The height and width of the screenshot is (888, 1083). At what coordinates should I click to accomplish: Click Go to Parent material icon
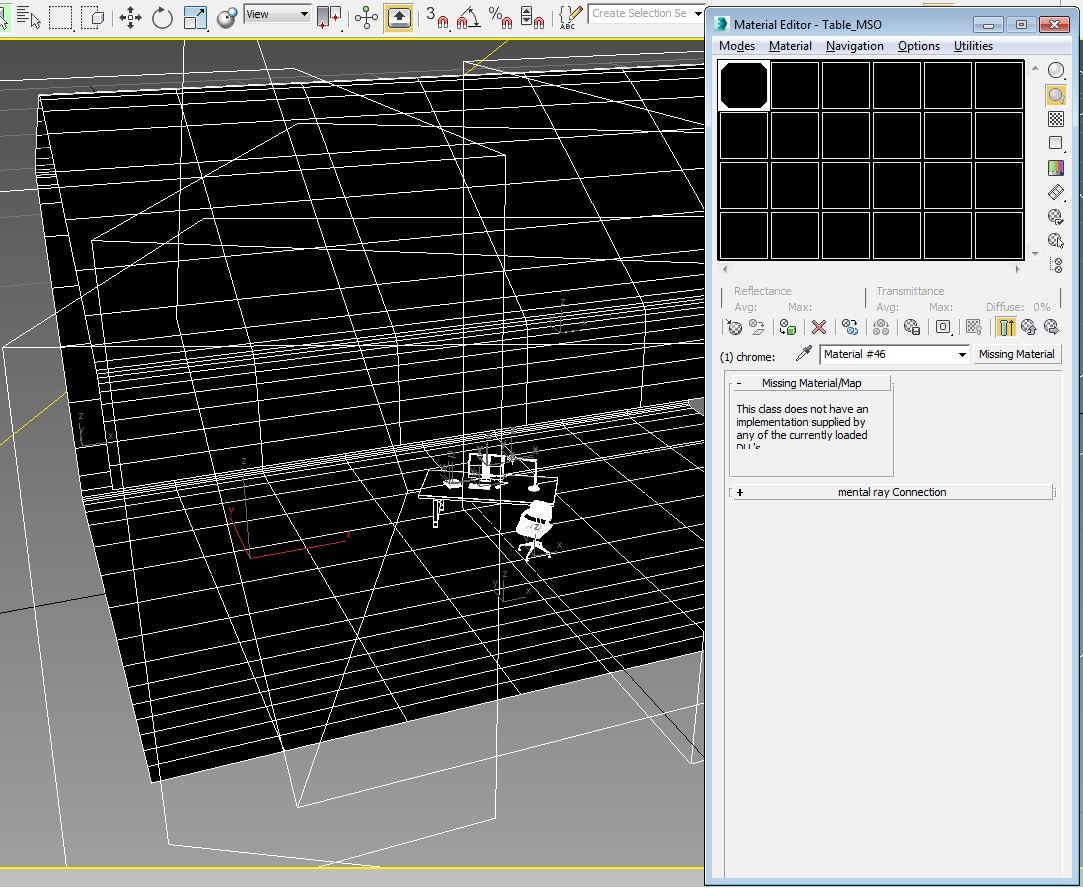click(x=1029, y=327)
